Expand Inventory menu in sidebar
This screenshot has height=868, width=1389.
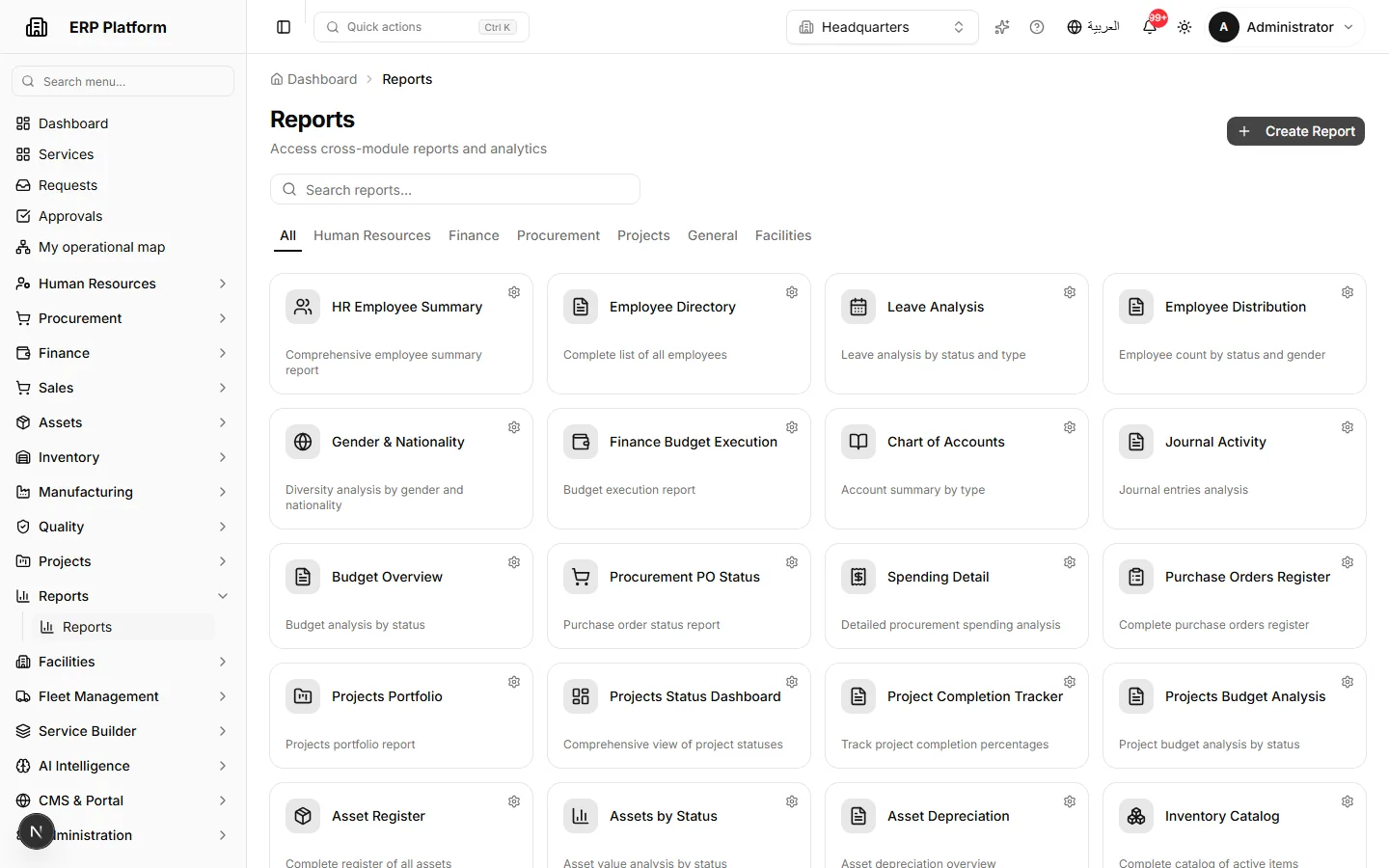(x=123, y=457)
